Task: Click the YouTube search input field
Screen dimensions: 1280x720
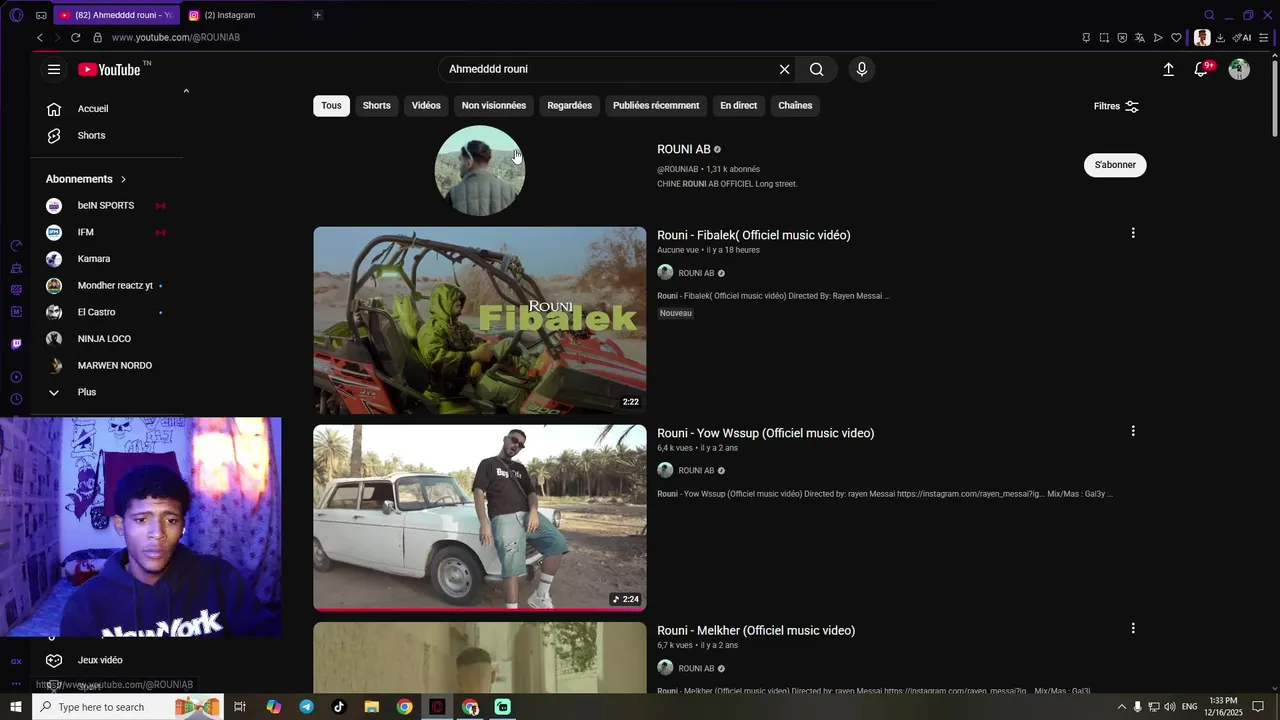Action: (608, 69)
